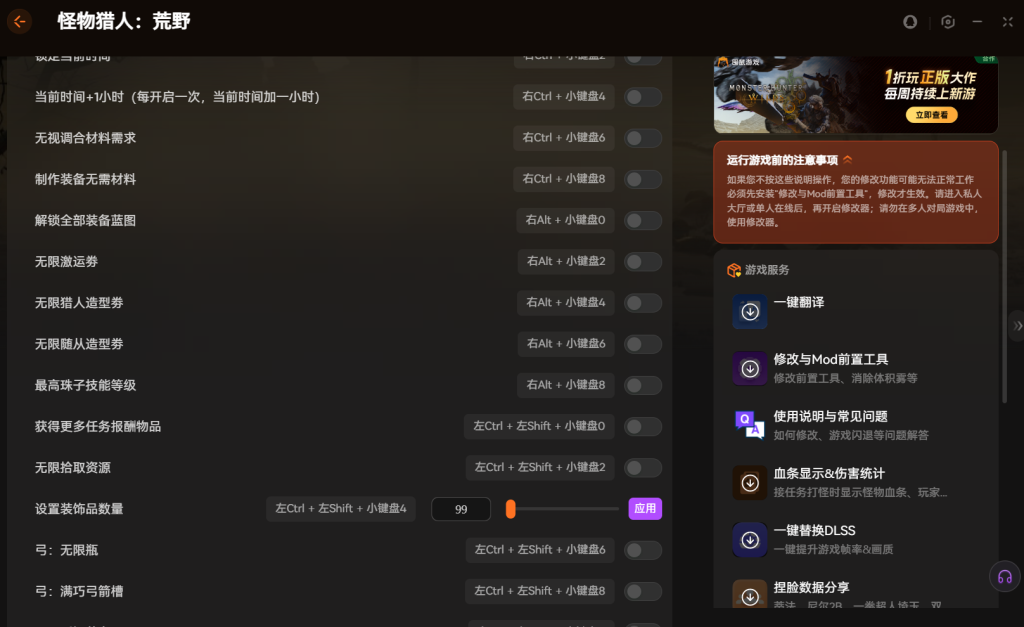Click the decoration quantity field showing 99
1024x627 pixels.
click(461, 509)
